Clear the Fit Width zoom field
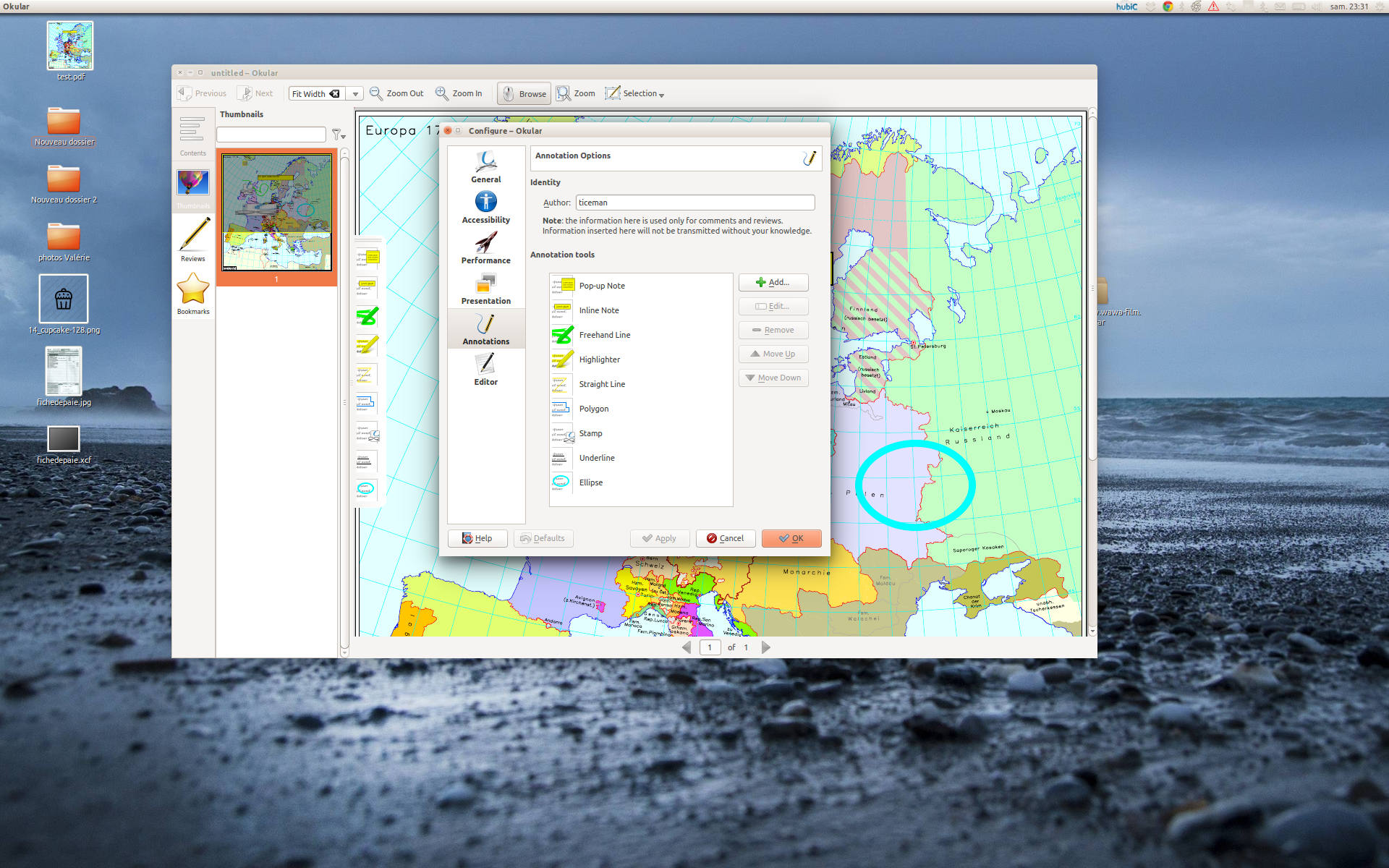 [334, 94]
